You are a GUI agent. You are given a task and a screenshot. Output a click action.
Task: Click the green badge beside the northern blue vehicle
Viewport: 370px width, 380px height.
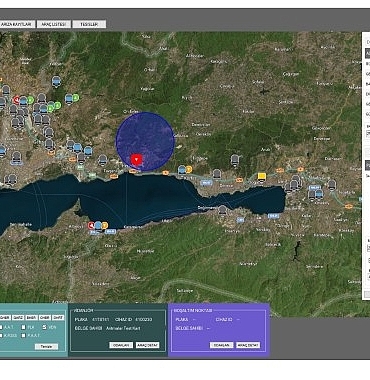pos(76,98)
